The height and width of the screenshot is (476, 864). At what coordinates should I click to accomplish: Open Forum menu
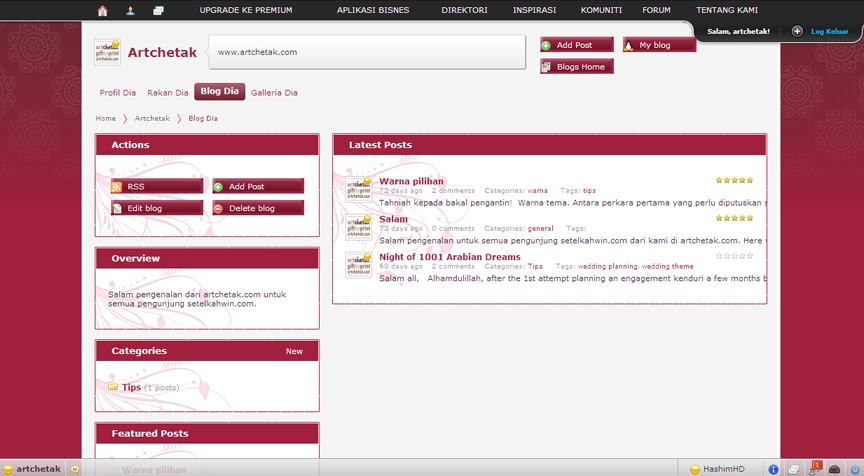tap(656, 10)
